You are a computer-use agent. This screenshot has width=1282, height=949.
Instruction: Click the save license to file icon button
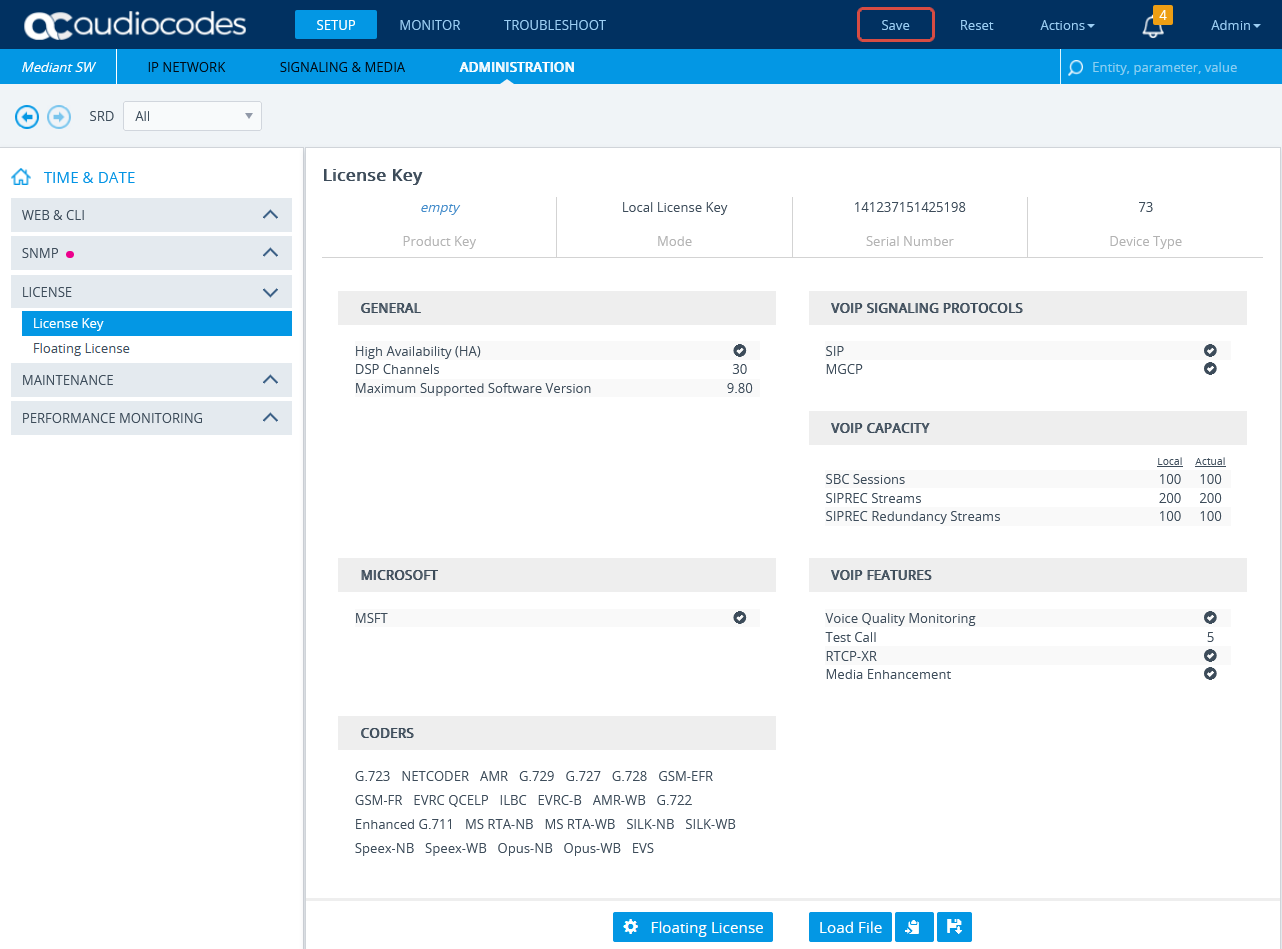click(954, 927)
